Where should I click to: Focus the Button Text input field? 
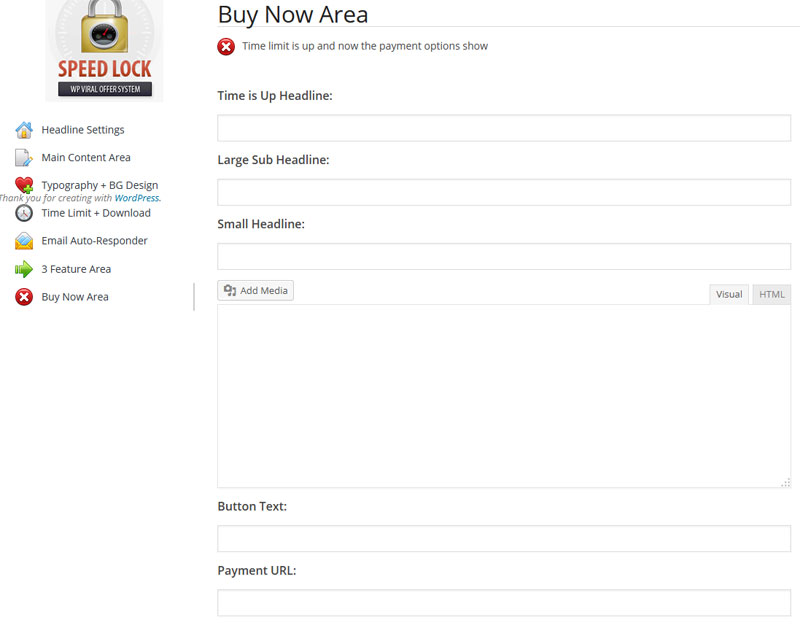pyautogui.click(x=504, y=539)
